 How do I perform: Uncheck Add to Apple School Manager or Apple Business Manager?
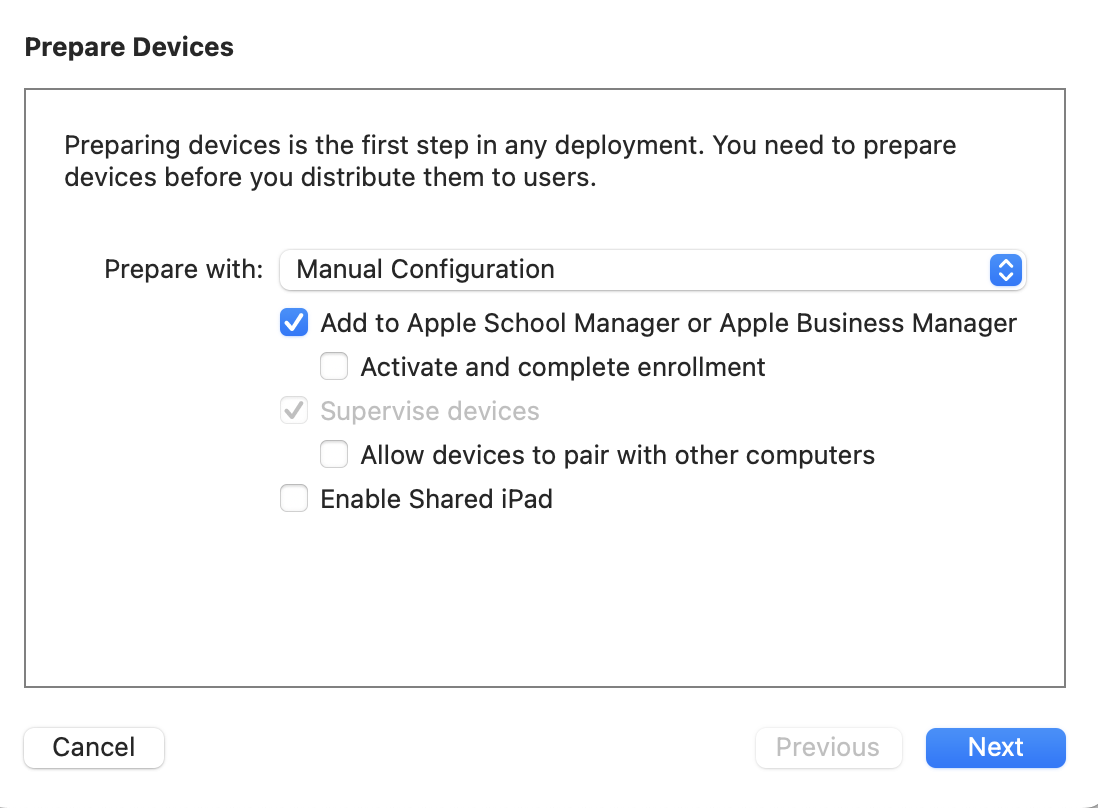[x=293, y=322]
